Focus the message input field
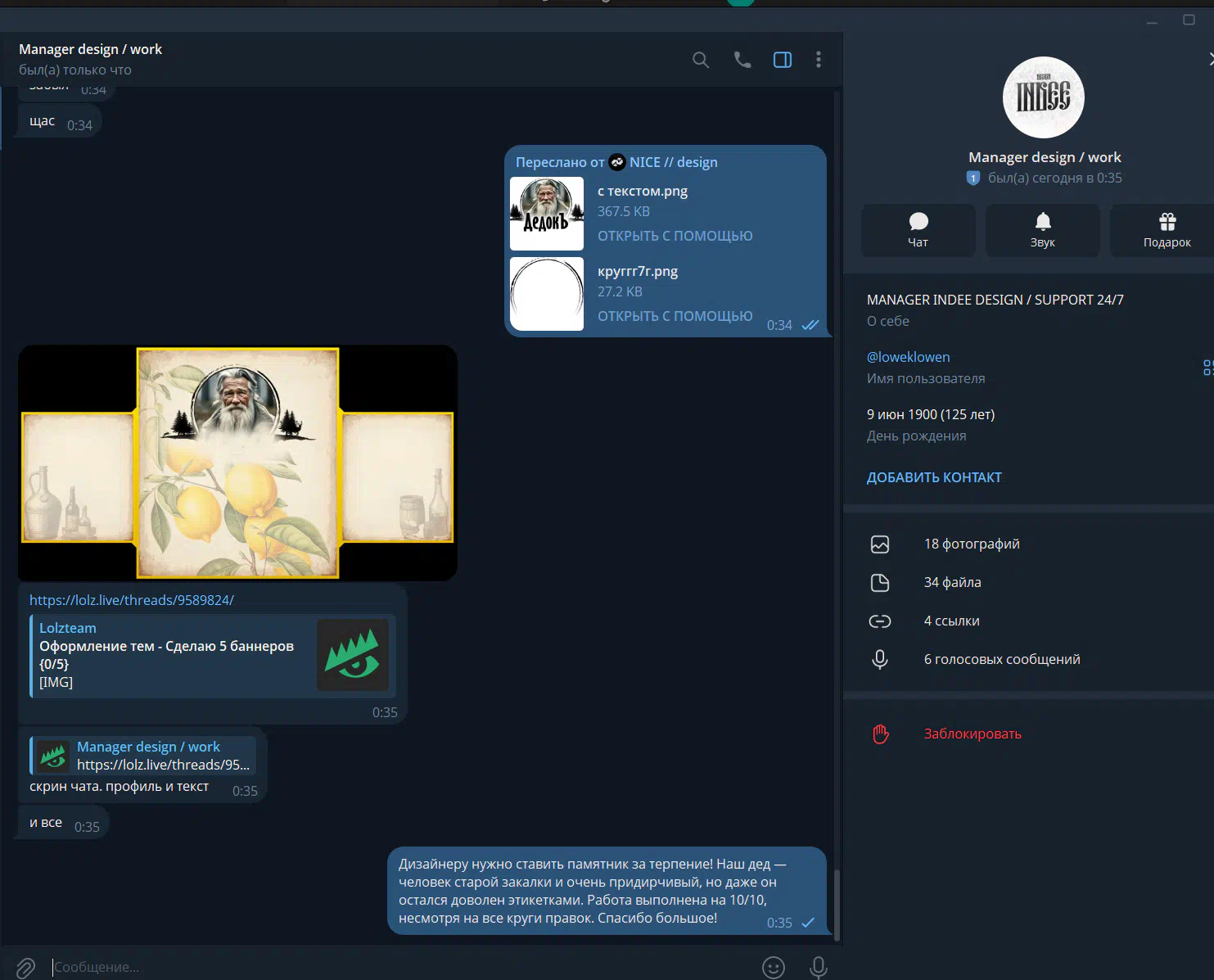 [401, 967]
